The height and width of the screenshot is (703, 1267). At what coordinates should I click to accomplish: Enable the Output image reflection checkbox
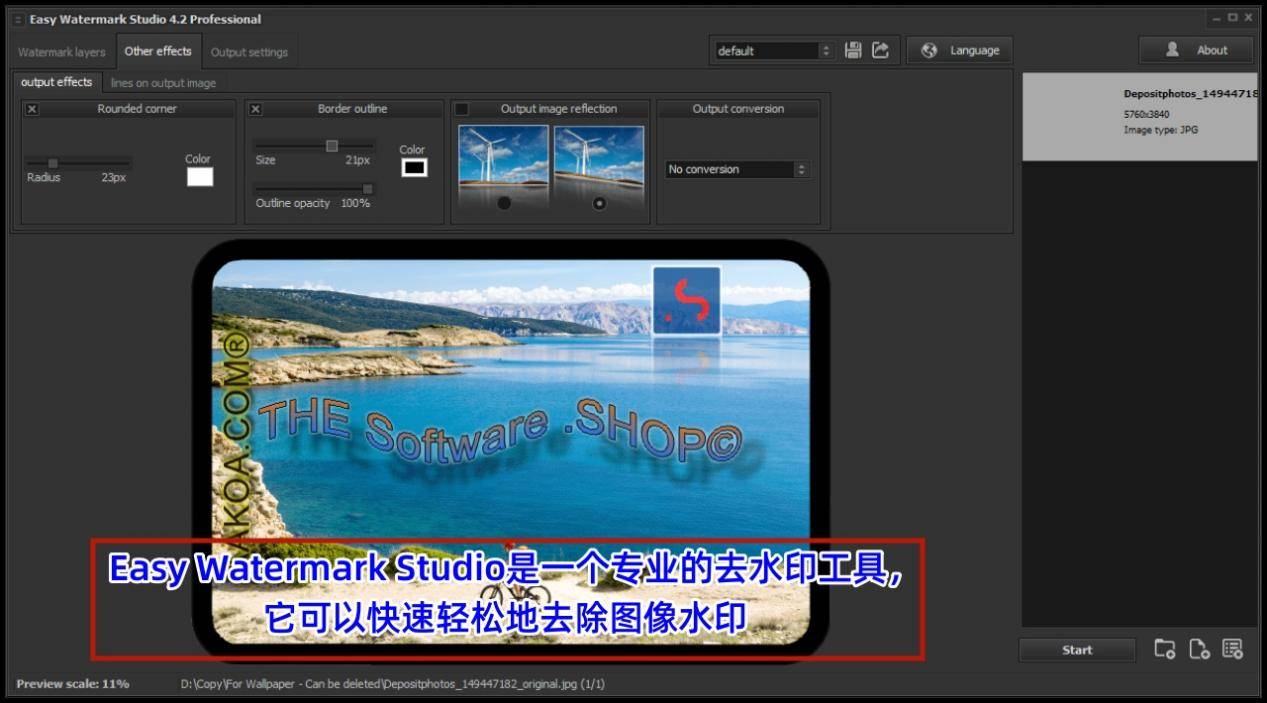click(x=462, y=109)
